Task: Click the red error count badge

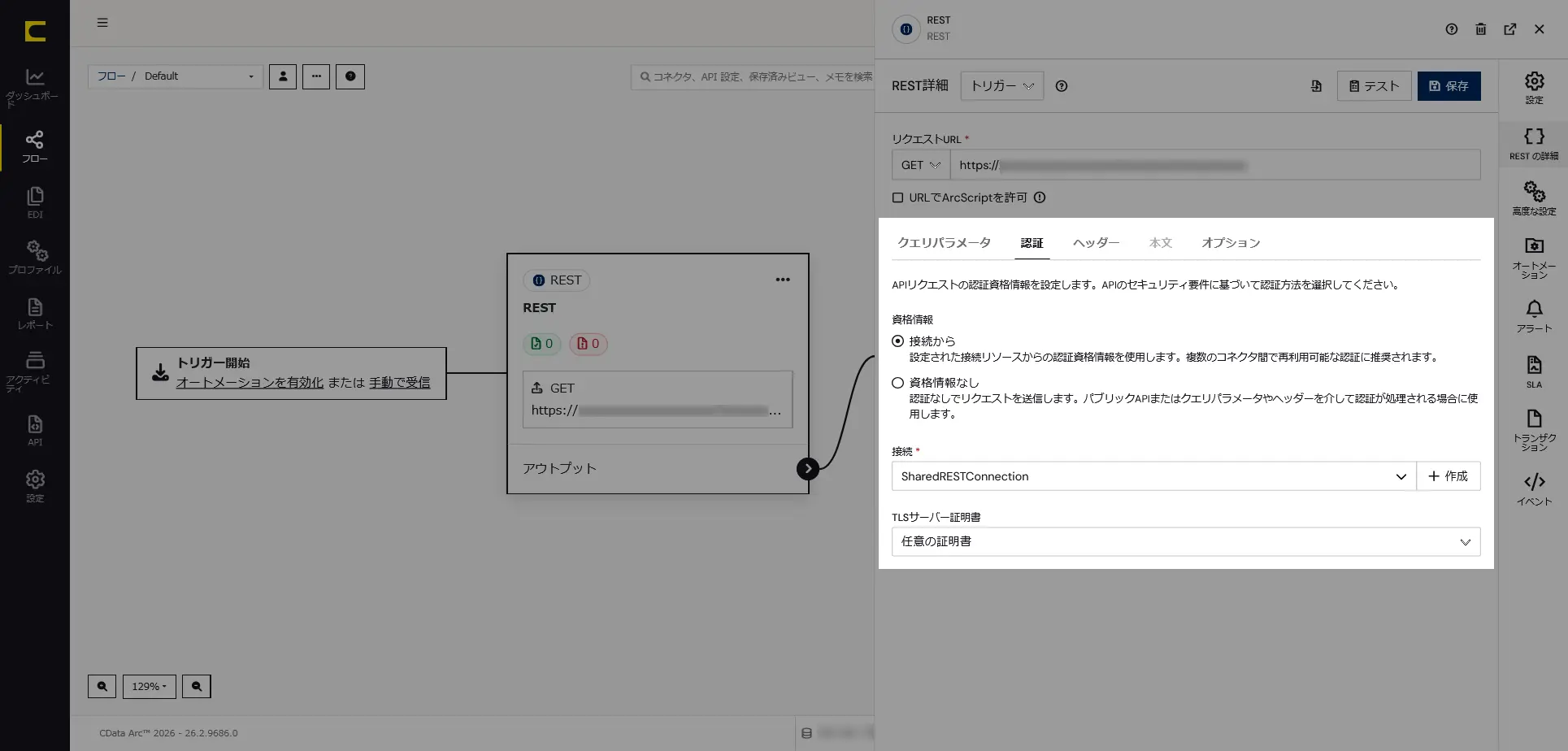Action: [x=589, y=344]
